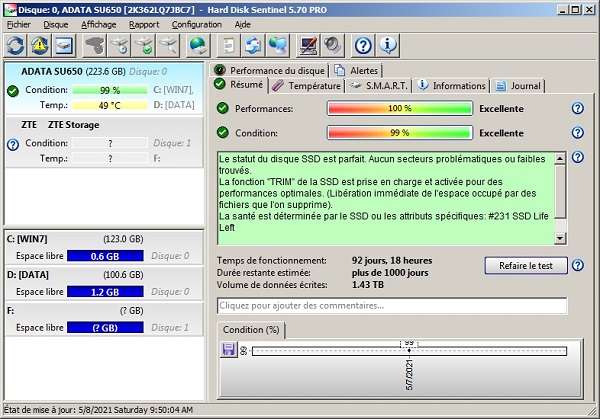Click the gray disk surface blob toolbar icon
600x419 pixels.
[x=95, y=45]
